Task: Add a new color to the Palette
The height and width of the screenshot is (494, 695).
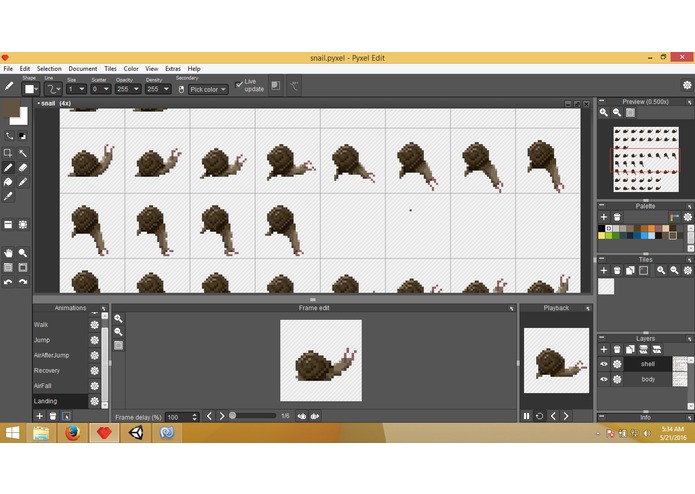Action: point(604,217)
